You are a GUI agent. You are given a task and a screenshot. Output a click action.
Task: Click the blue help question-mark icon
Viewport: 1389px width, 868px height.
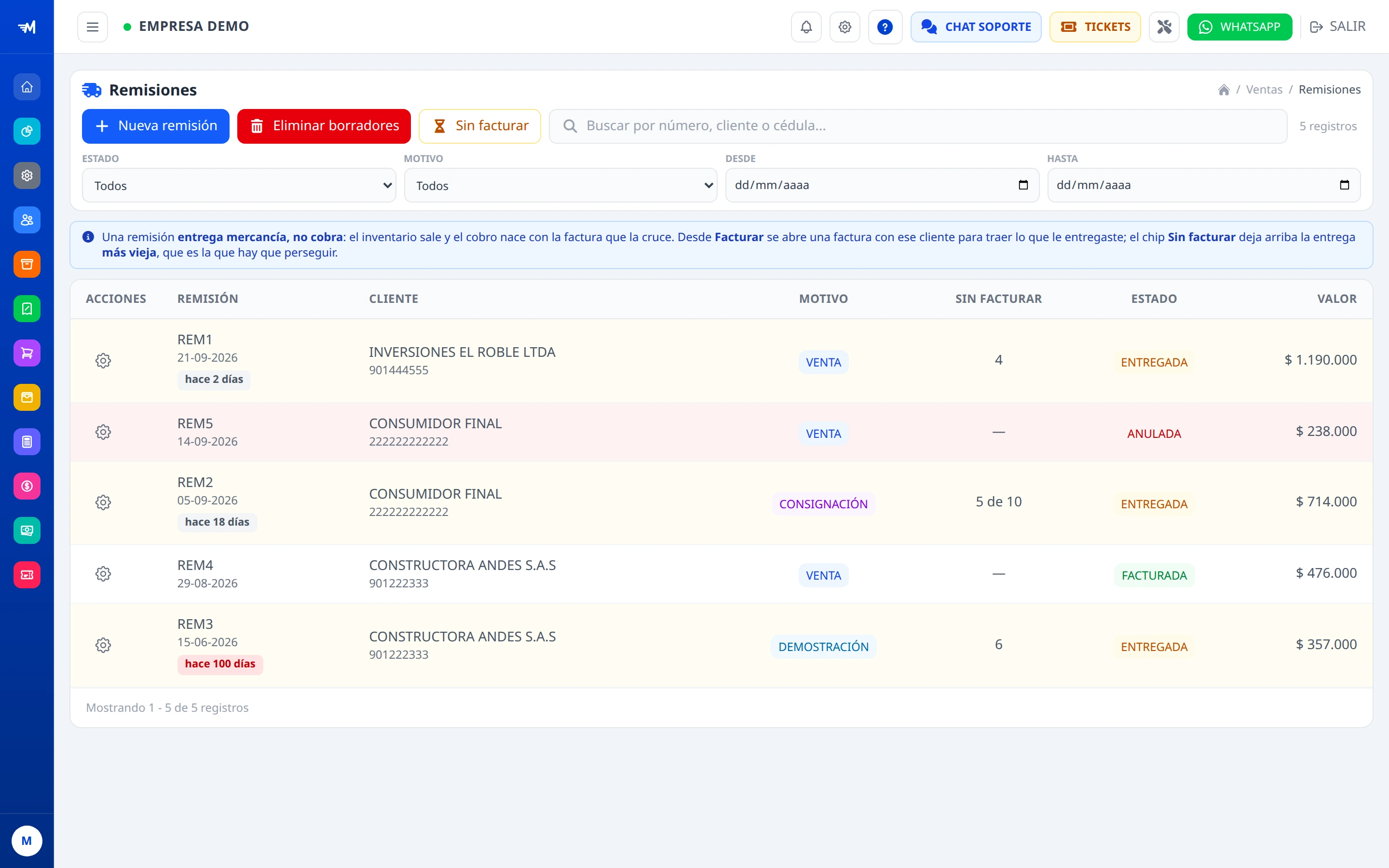(885, 27)
